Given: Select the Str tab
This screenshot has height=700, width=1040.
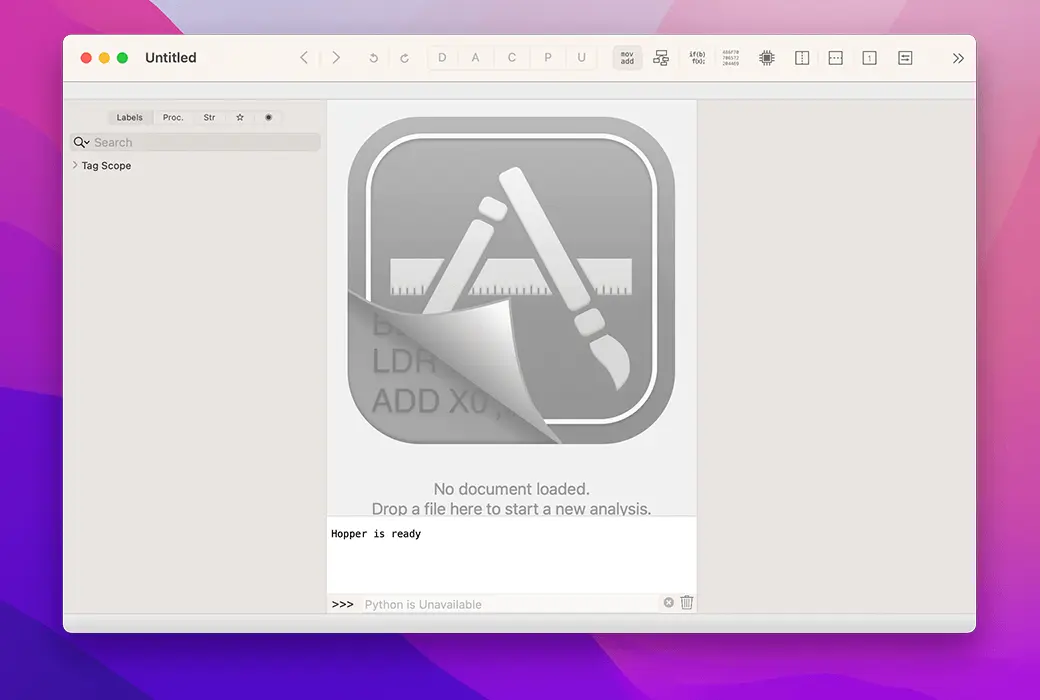Looking at the screenshot, I should [210, 117].
